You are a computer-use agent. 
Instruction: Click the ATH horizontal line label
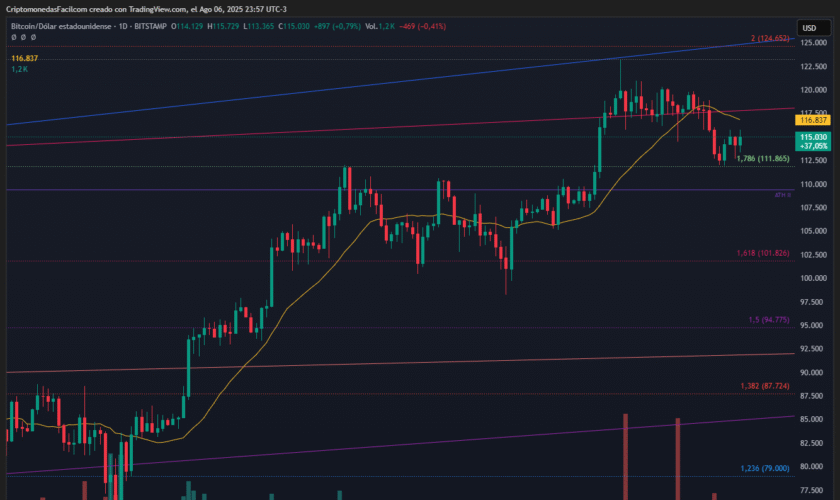click(782, 195)
